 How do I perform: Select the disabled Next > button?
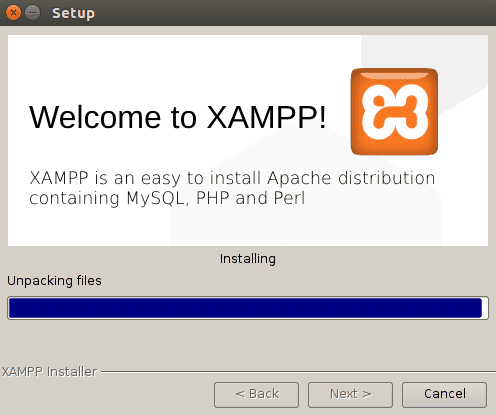(350, 395)
